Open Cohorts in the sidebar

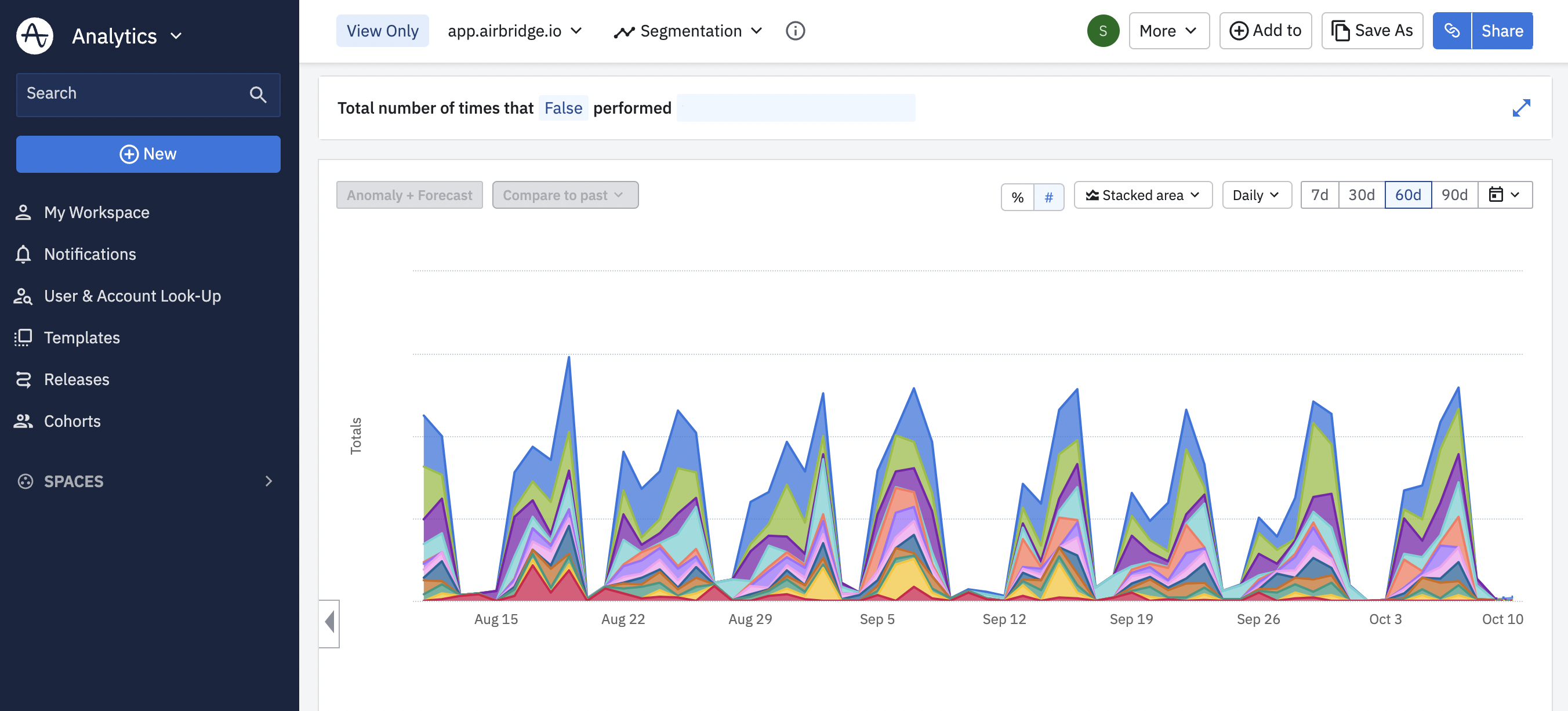tap(72, 421)
